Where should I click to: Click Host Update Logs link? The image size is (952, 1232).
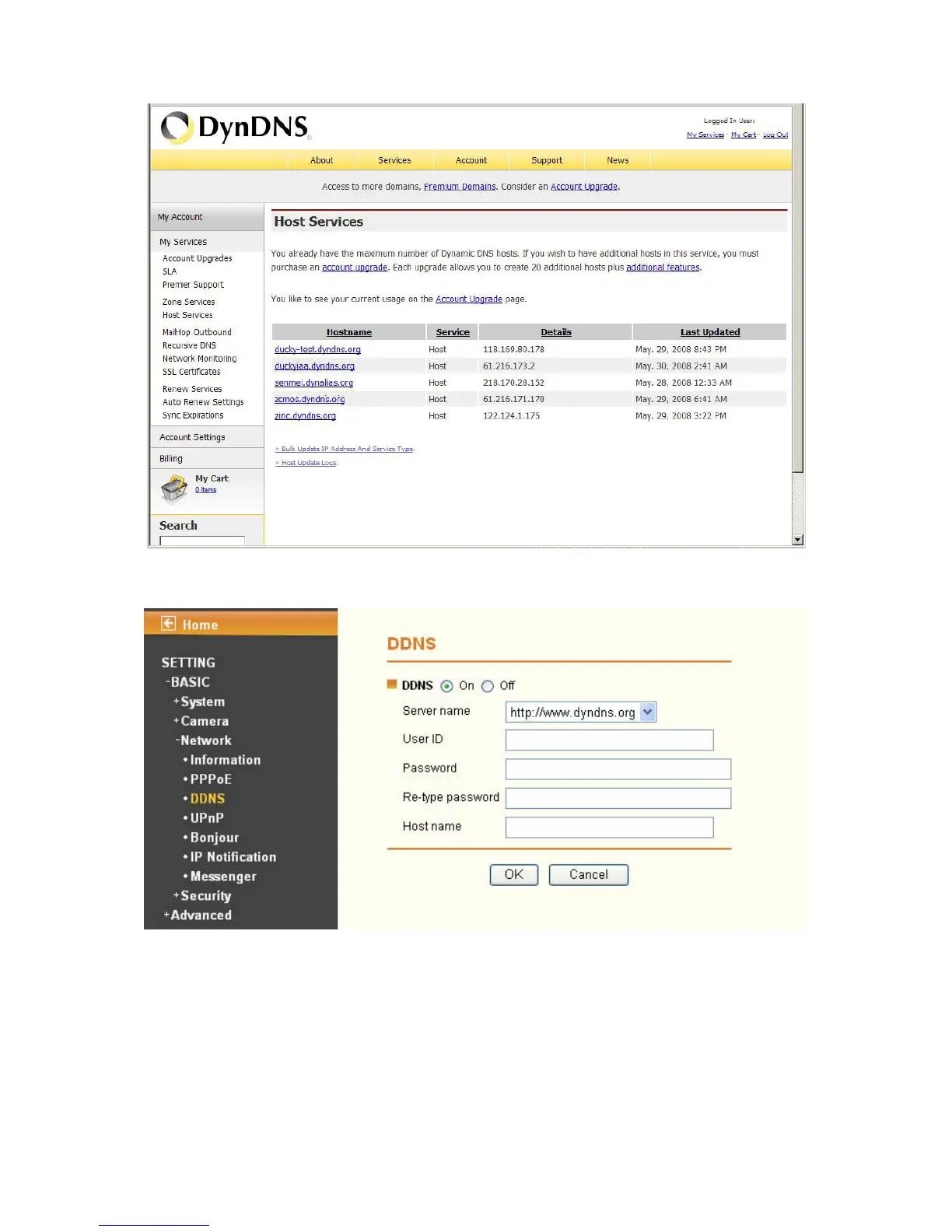(x=306, y=463)
